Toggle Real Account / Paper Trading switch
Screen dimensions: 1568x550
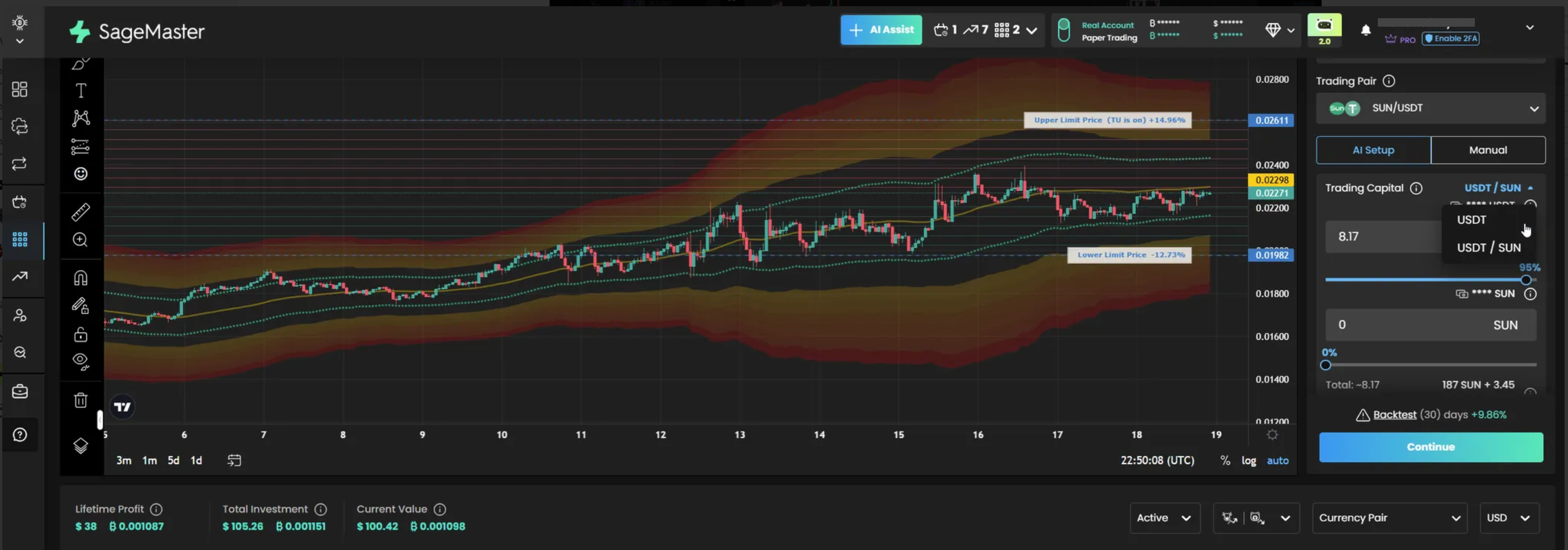pyautogui.click(x=1063, y=31)
